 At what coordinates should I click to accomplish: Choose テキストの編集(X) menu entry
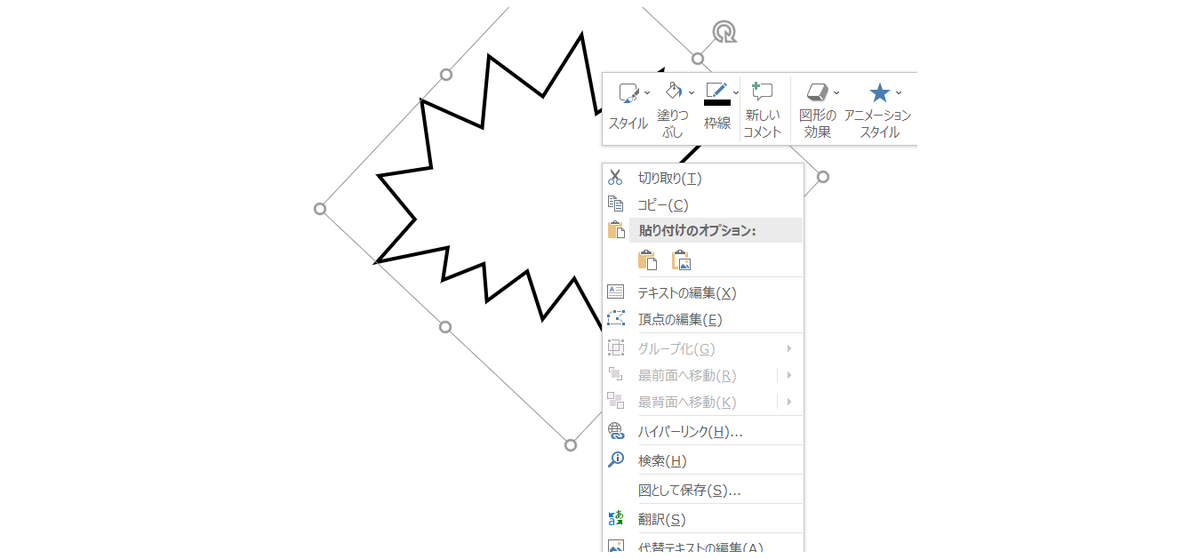coord(703,293)
